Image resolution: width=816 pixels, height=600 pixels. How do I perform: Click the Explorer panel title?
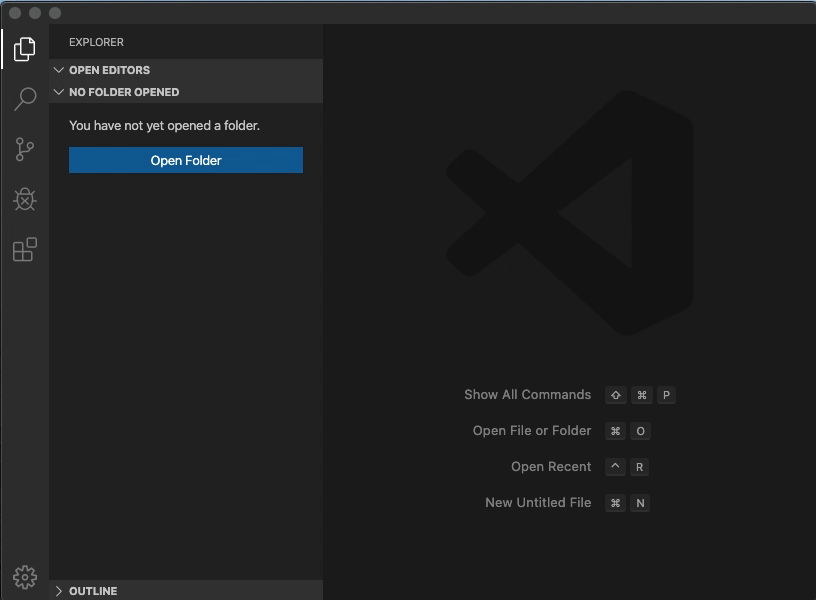[96, 42]
